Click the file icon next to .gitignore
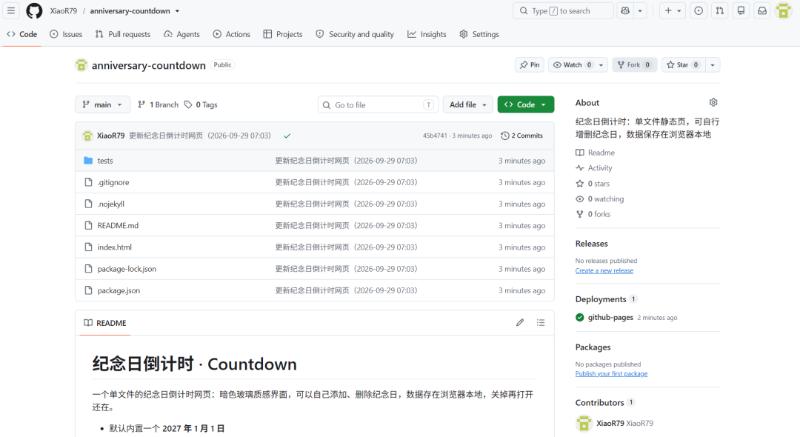The width and height of the screenshot is (800, 437). pyautogui.click(x=88, y=182)
